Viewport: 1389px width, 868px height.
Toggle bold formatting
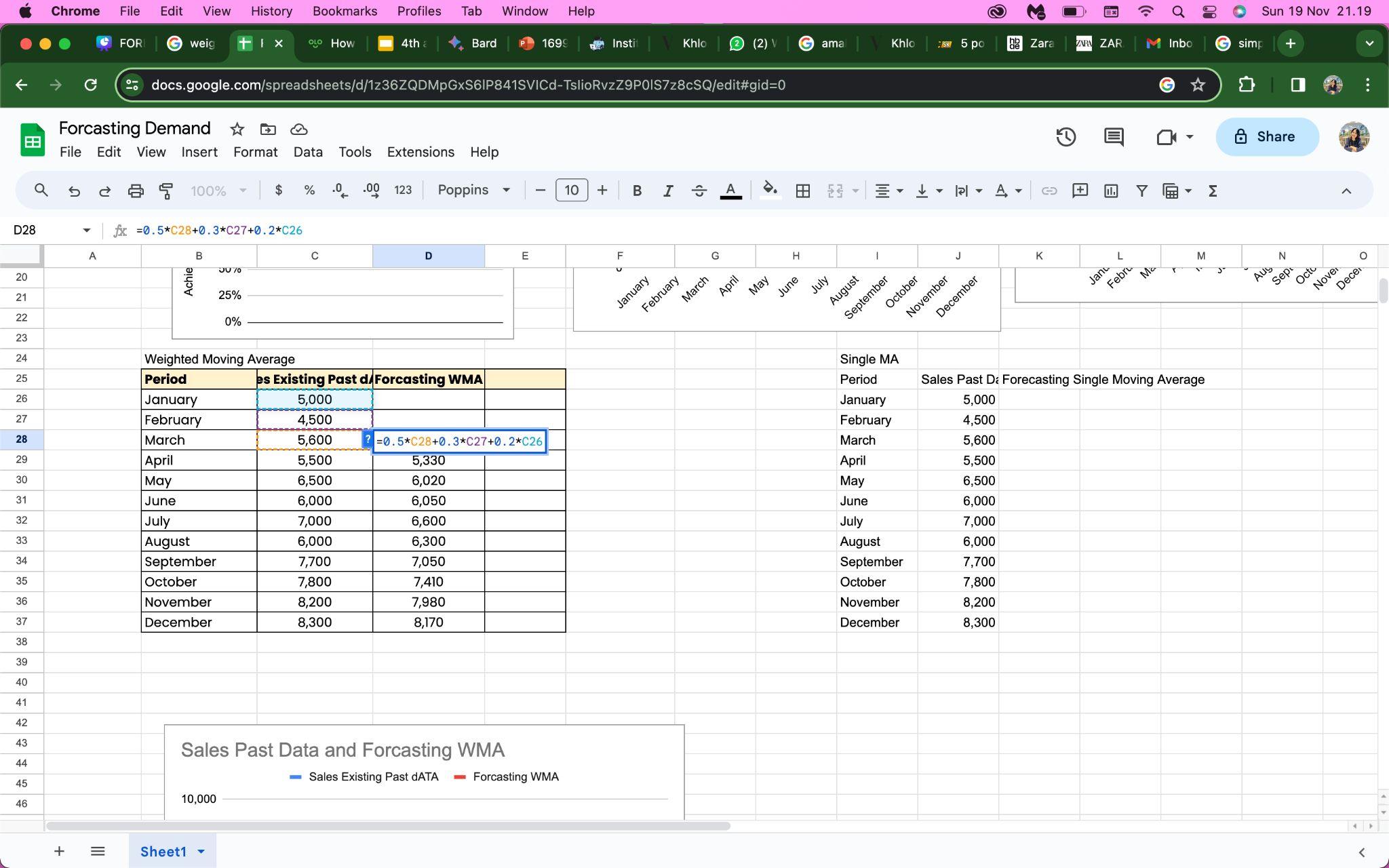point(636,191)
